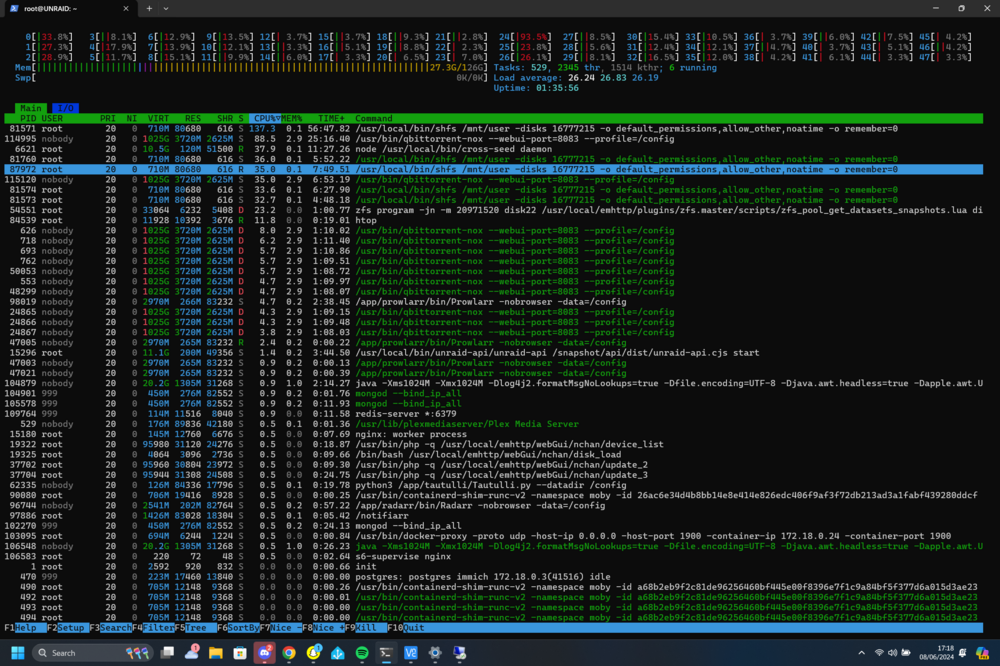Click the taskbar Search box
The width and height of the screenshot is (1000, 666).
point(93,653)
